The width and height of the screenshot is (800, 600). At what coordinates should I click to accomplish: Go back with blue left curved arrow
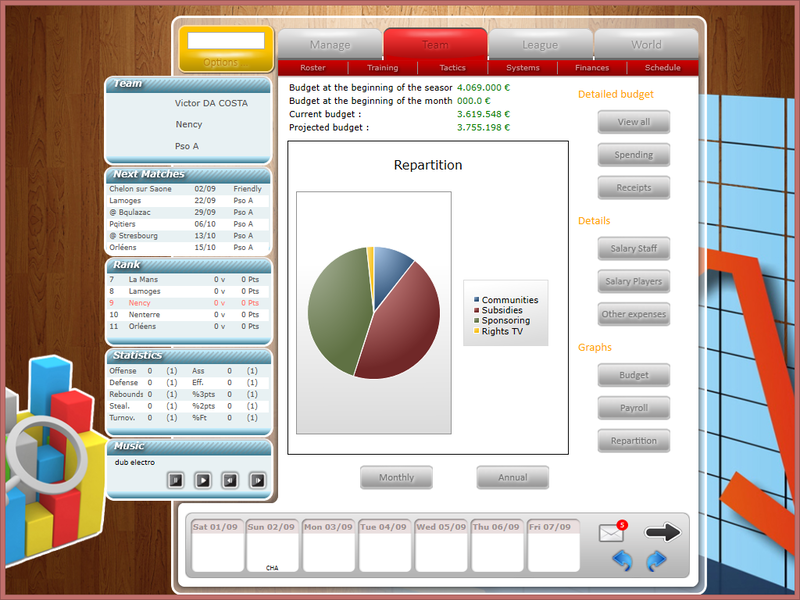coord(622,561)
